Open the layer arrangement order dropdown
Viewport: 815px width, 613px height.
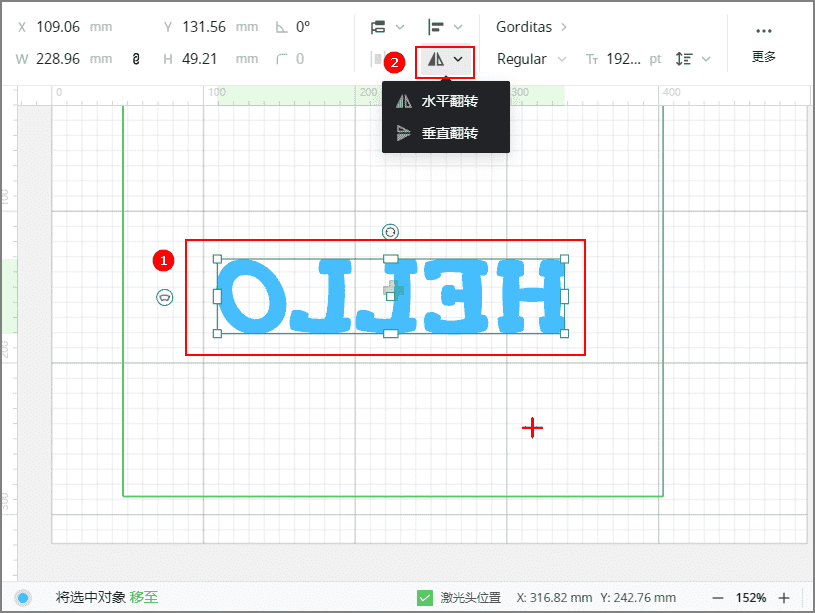point(388,27)
